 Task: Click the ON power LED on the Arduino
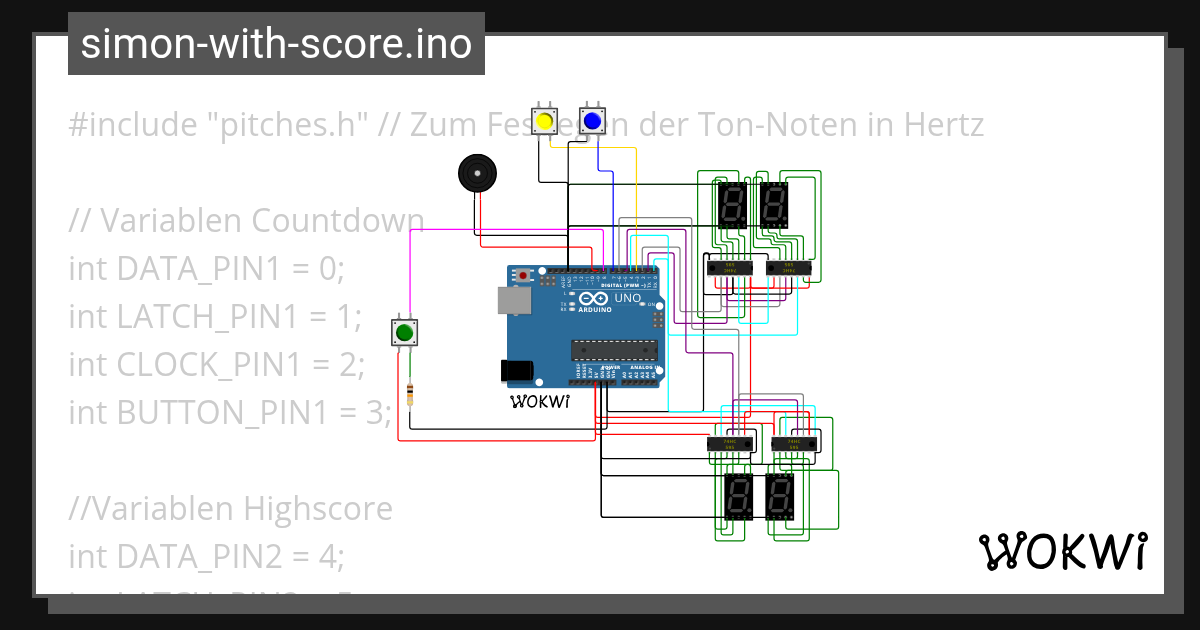point(643,304)
